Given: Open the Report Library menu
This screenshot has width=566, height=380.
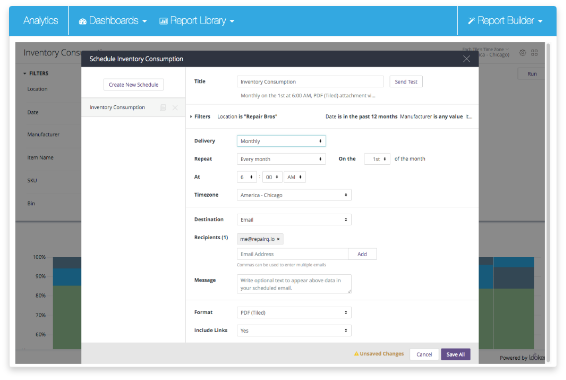Looking at the screenshot, I should 197,21.
